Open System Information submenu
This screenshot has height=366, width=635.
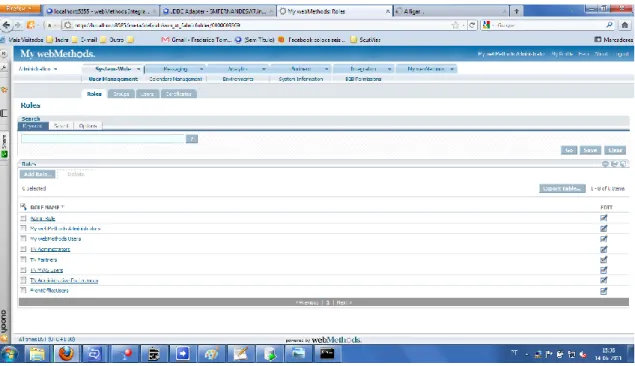coord(301,79)
